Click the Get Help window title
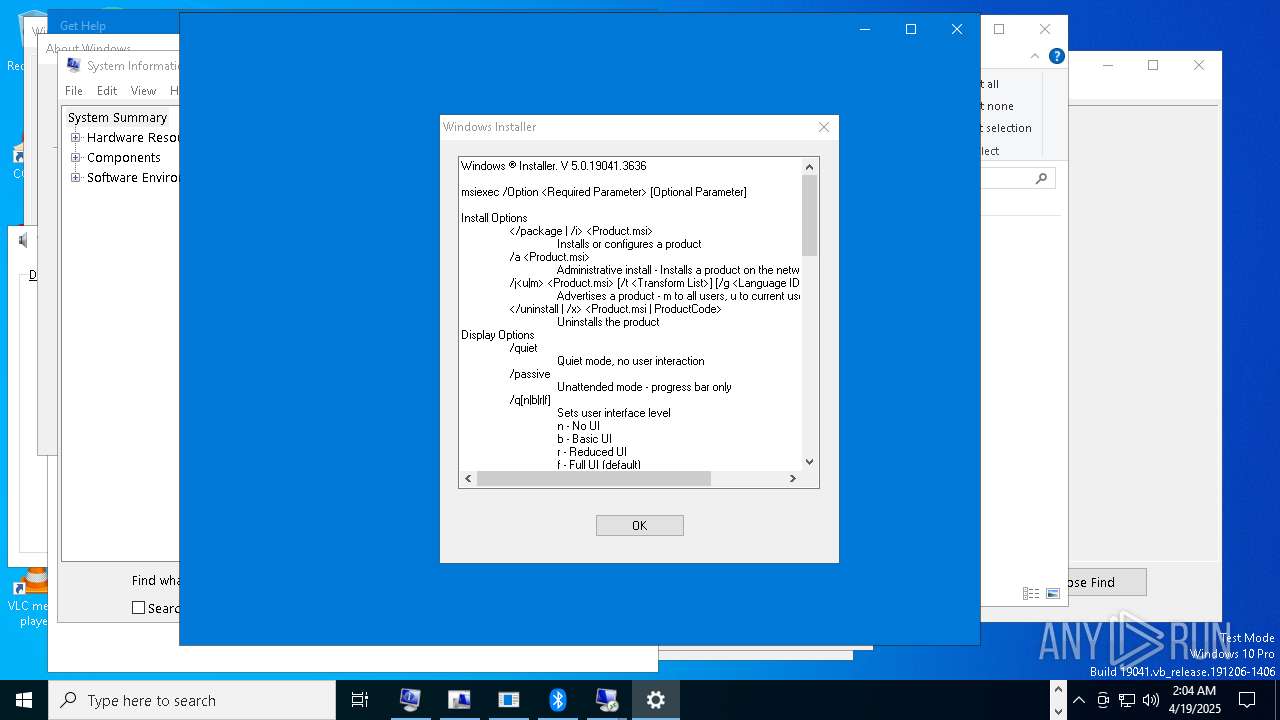 tap(82, 26)
